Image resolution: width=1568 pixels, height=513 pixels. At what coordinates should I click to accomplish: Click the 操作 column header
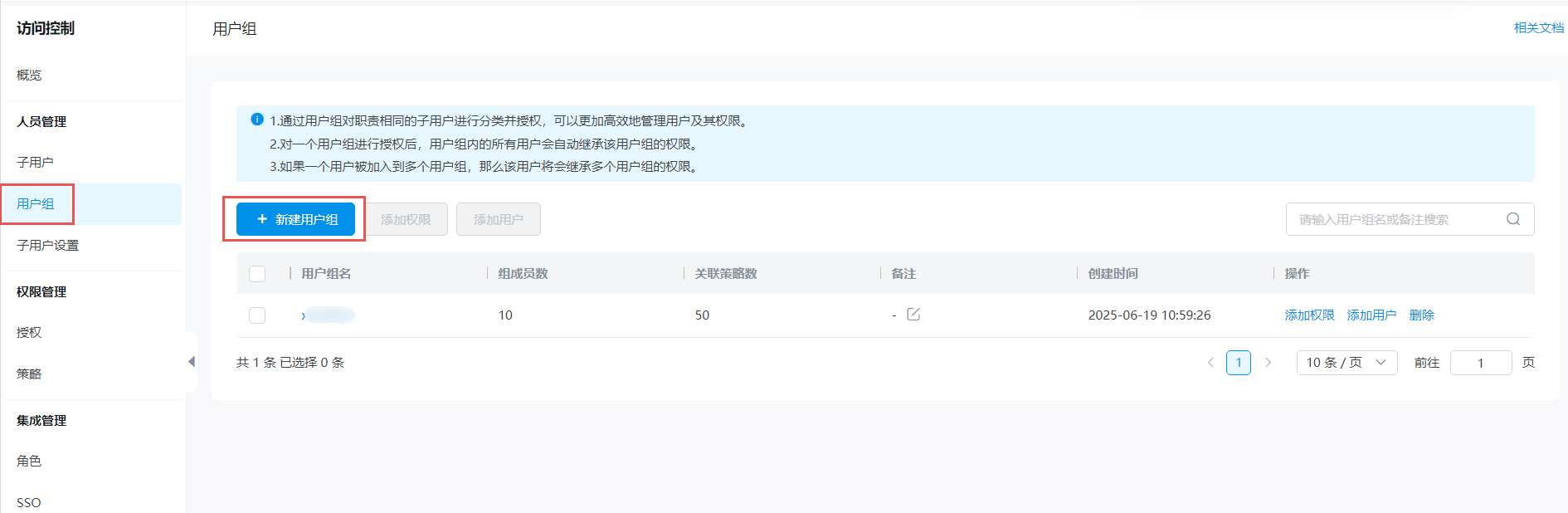click(x=1298, y=273)
